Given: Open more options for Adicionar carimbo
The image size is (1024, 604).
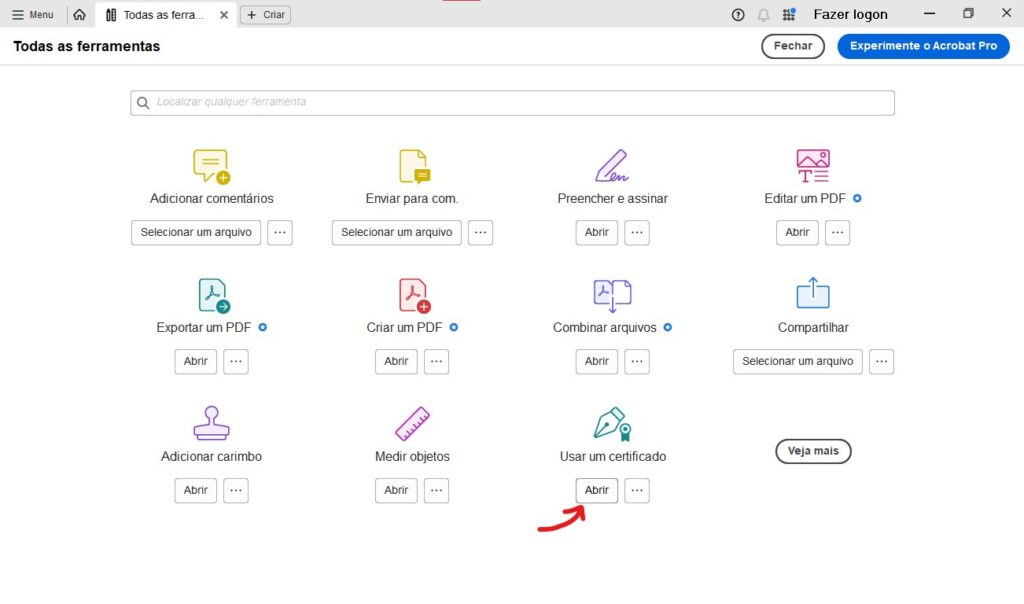Looking at the screenshot, I should point(236,490).
